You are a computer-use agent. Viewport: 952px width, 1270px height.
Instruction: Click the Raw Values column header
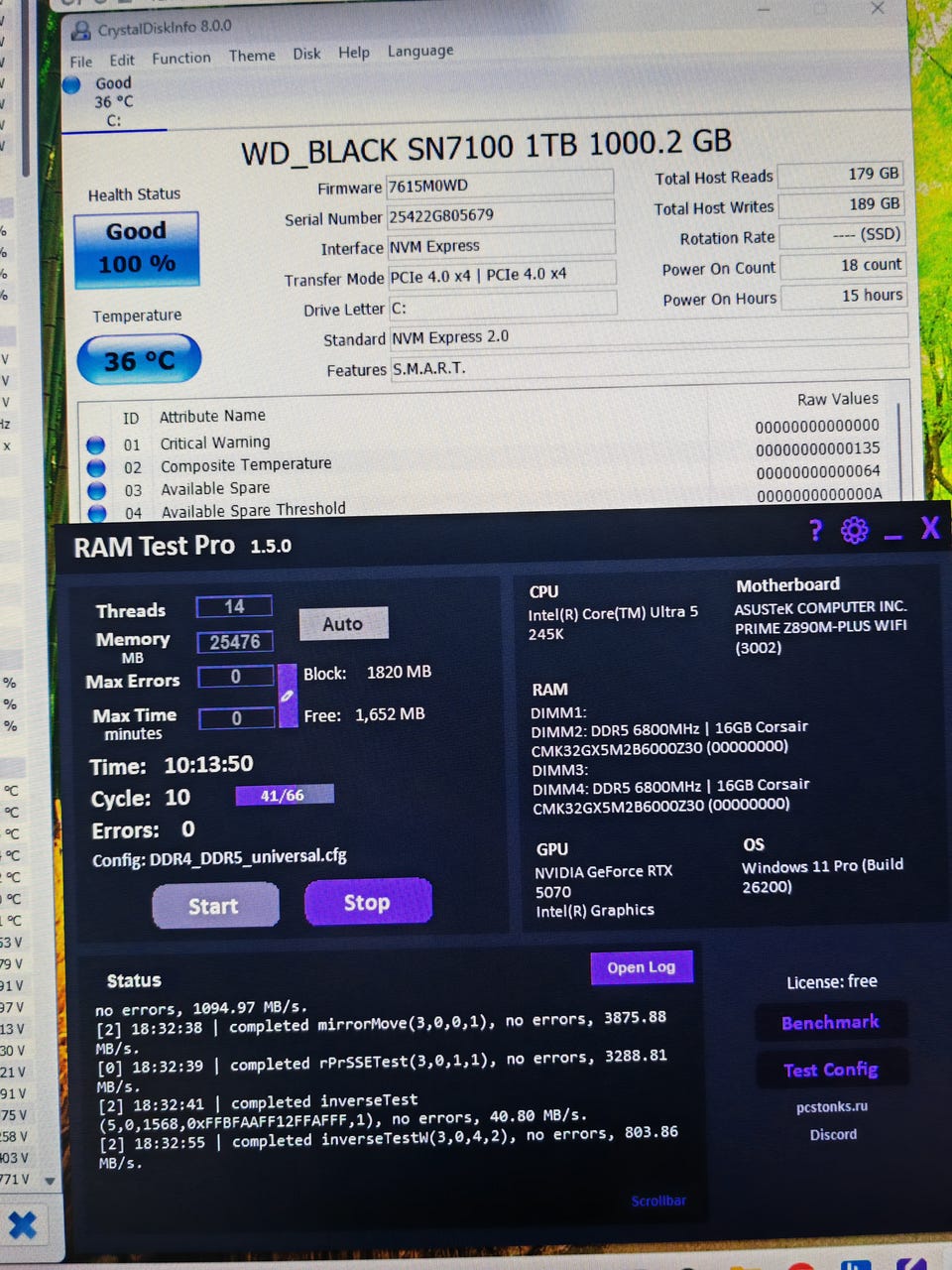(x=837, y=399)
